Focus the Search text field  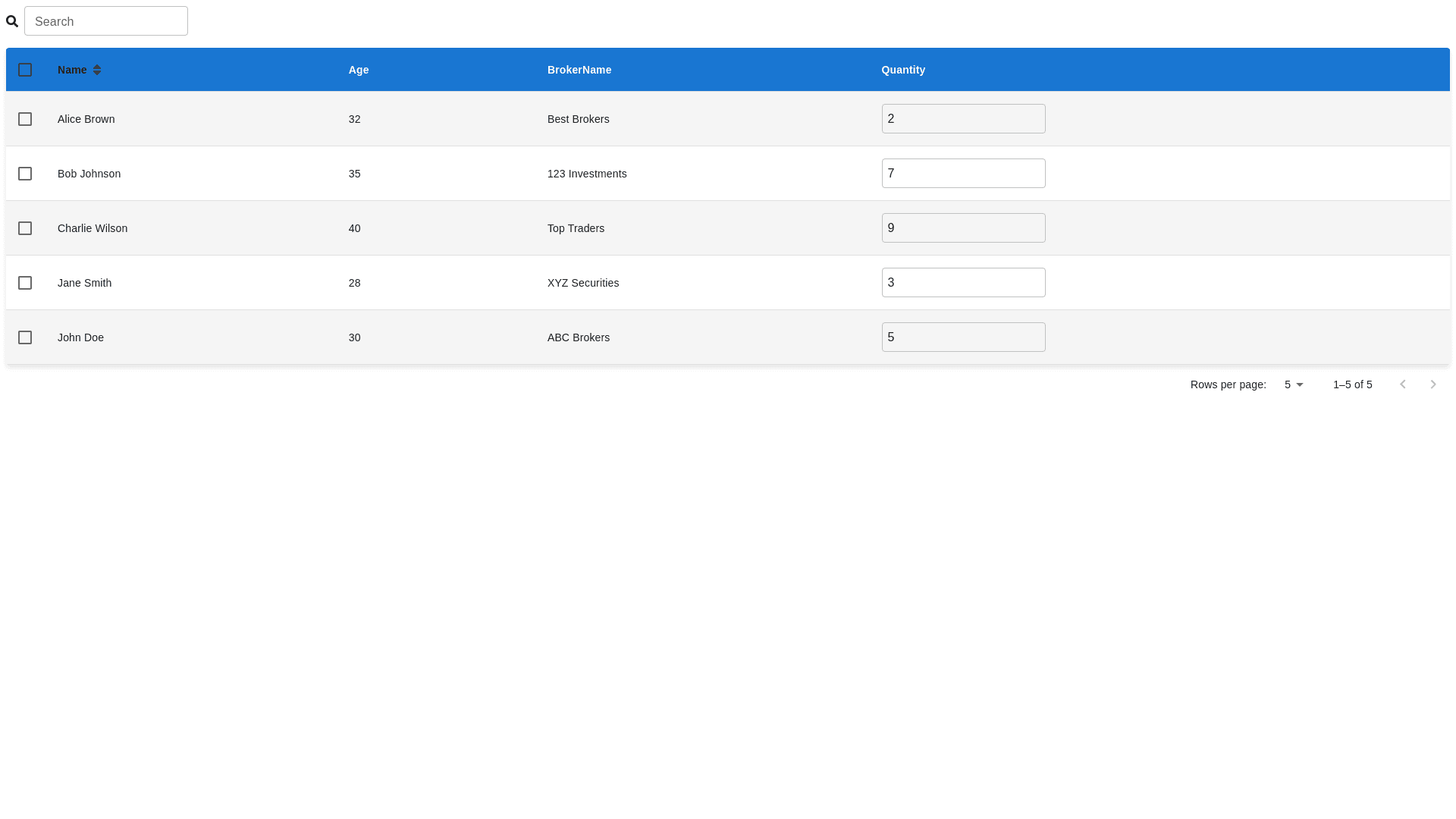106,21
